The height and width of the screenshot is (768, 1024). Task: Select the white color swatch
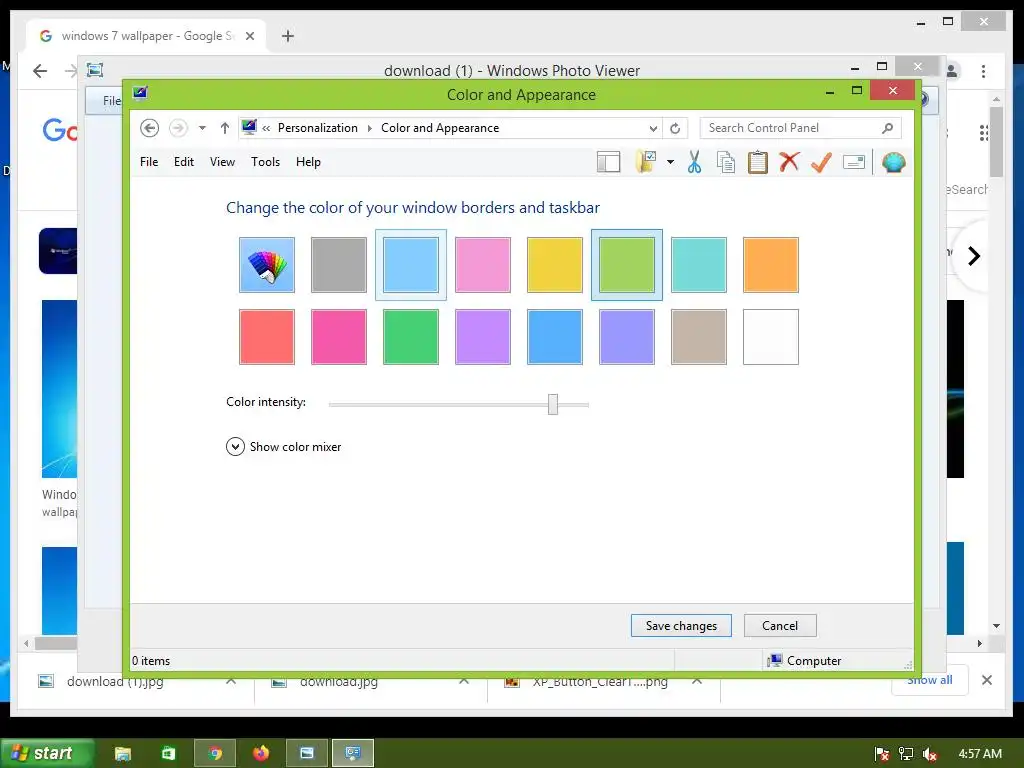[x=771, y=337]
